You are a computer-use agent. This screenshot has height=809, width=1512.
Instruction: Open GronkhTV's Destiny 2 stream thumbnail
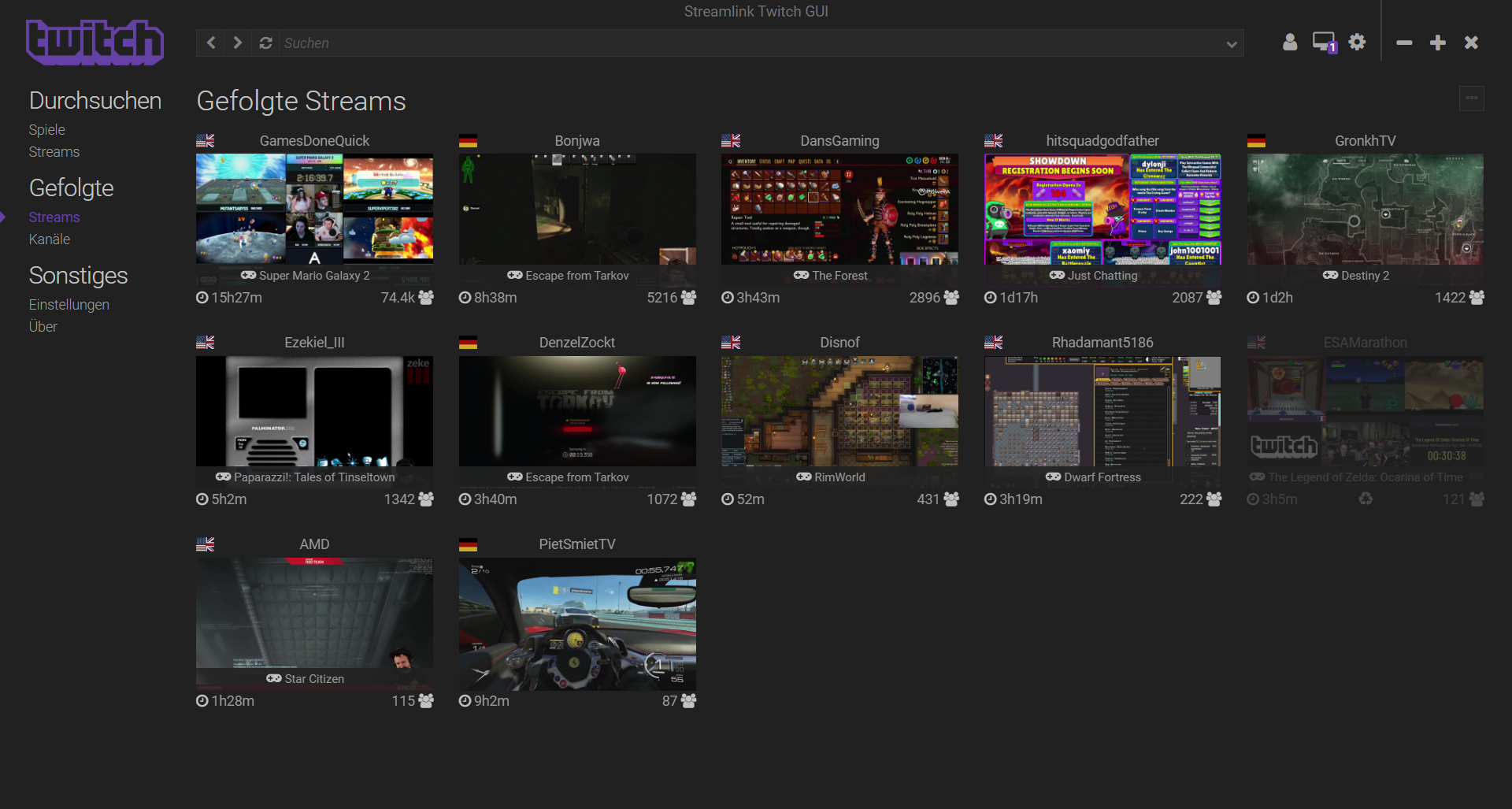[x=1364, y=209]
